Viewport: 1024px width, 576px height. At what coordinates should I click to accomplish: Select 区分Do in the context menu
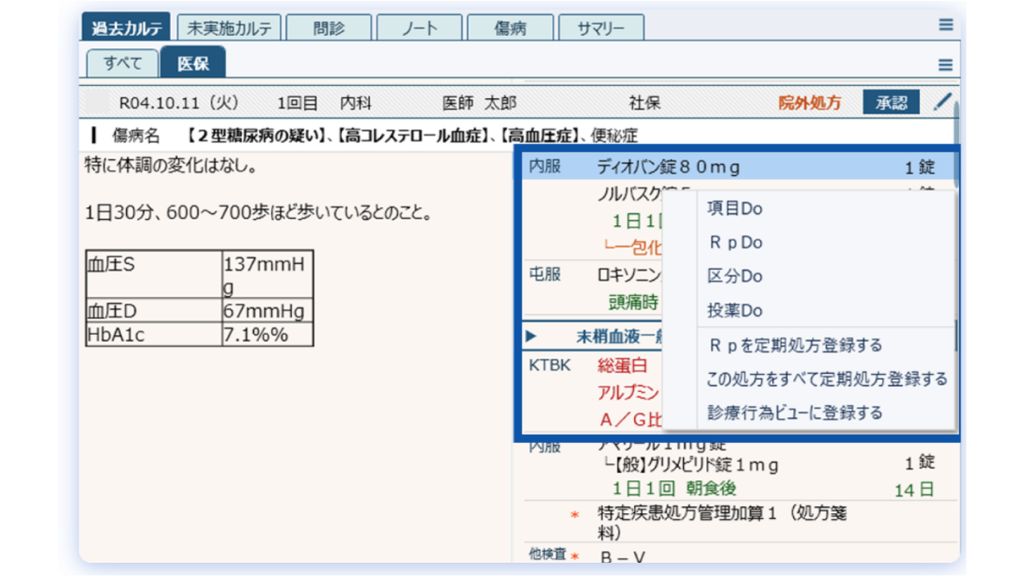(735, 277)
